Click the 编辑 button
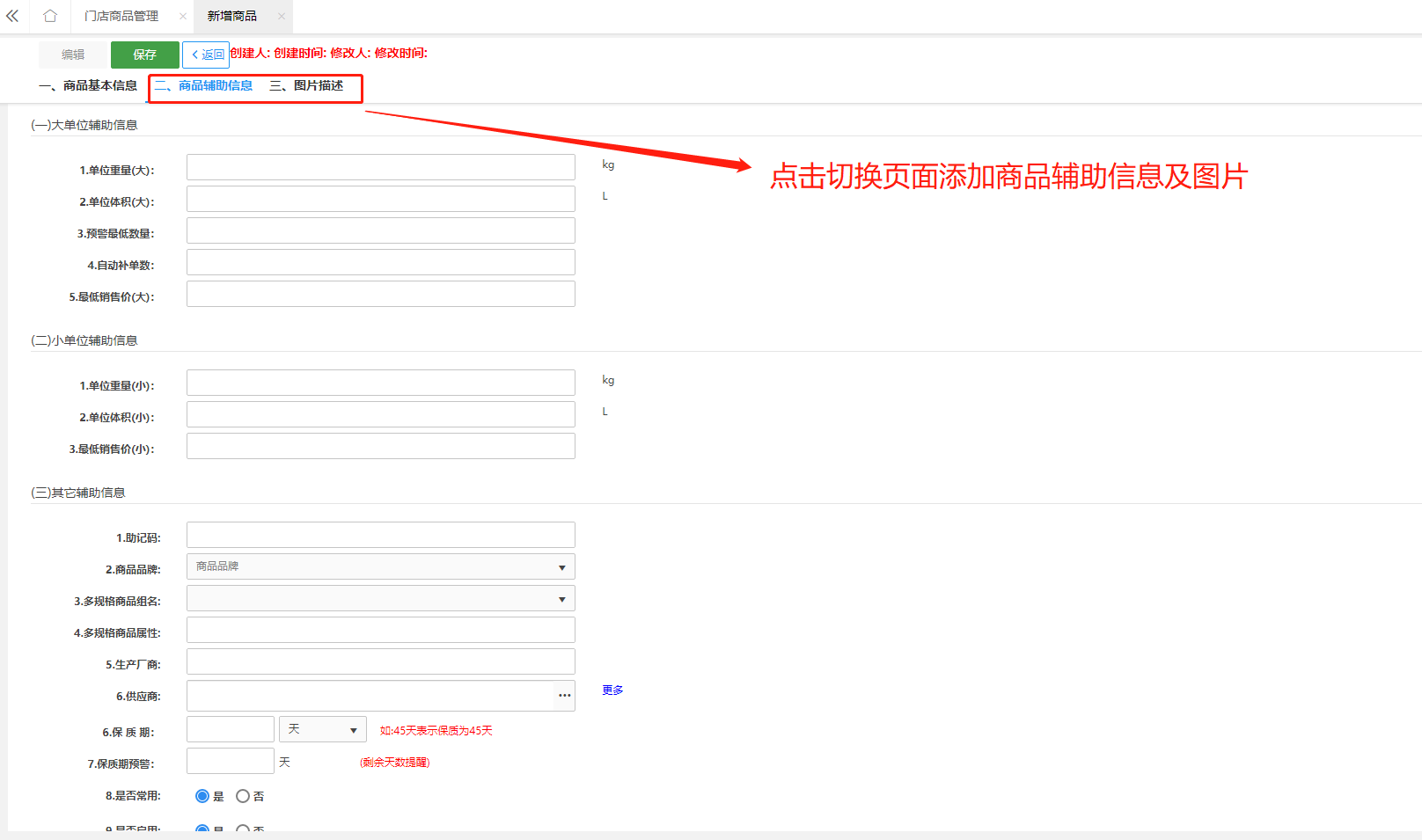 coord(73,55)
